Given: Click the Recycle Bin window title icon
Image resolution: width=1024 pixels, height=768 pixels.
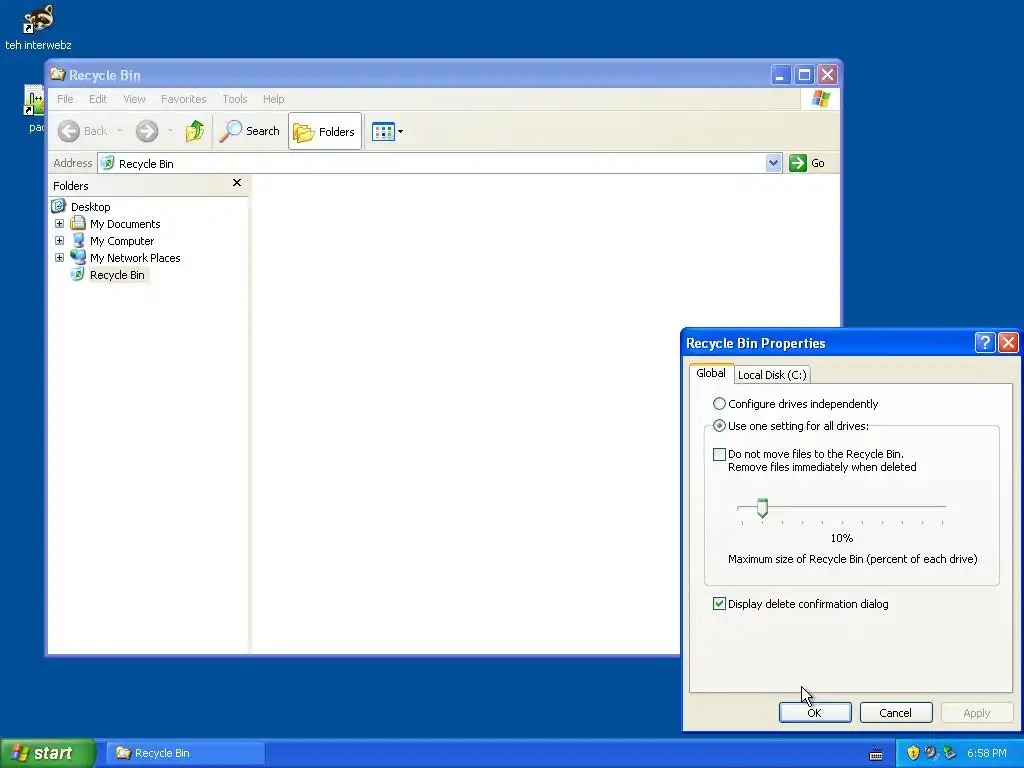Looking at the screenshot, I should (58, 74).
